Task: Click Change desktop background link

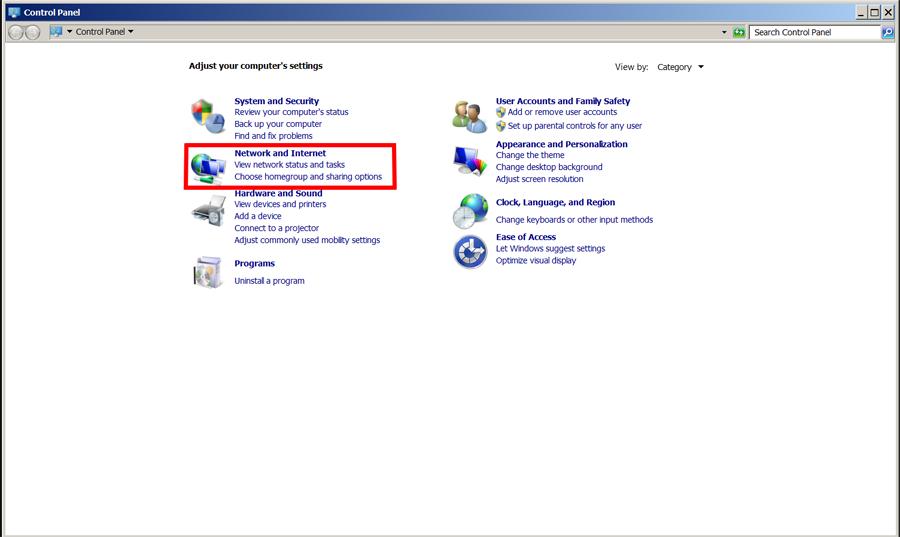Action: (x=549, y=167)
